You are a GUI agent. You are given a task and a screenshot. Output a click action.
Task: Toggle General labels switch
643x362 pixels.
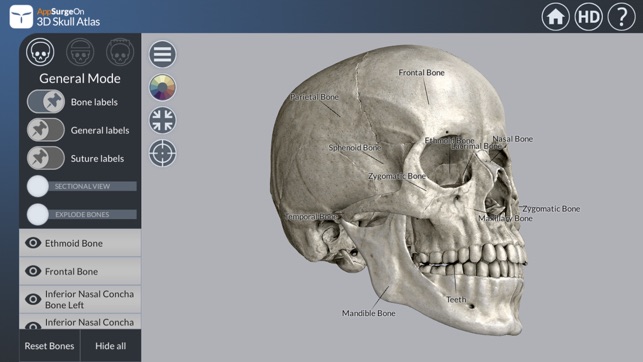click(x=46, y=130)
